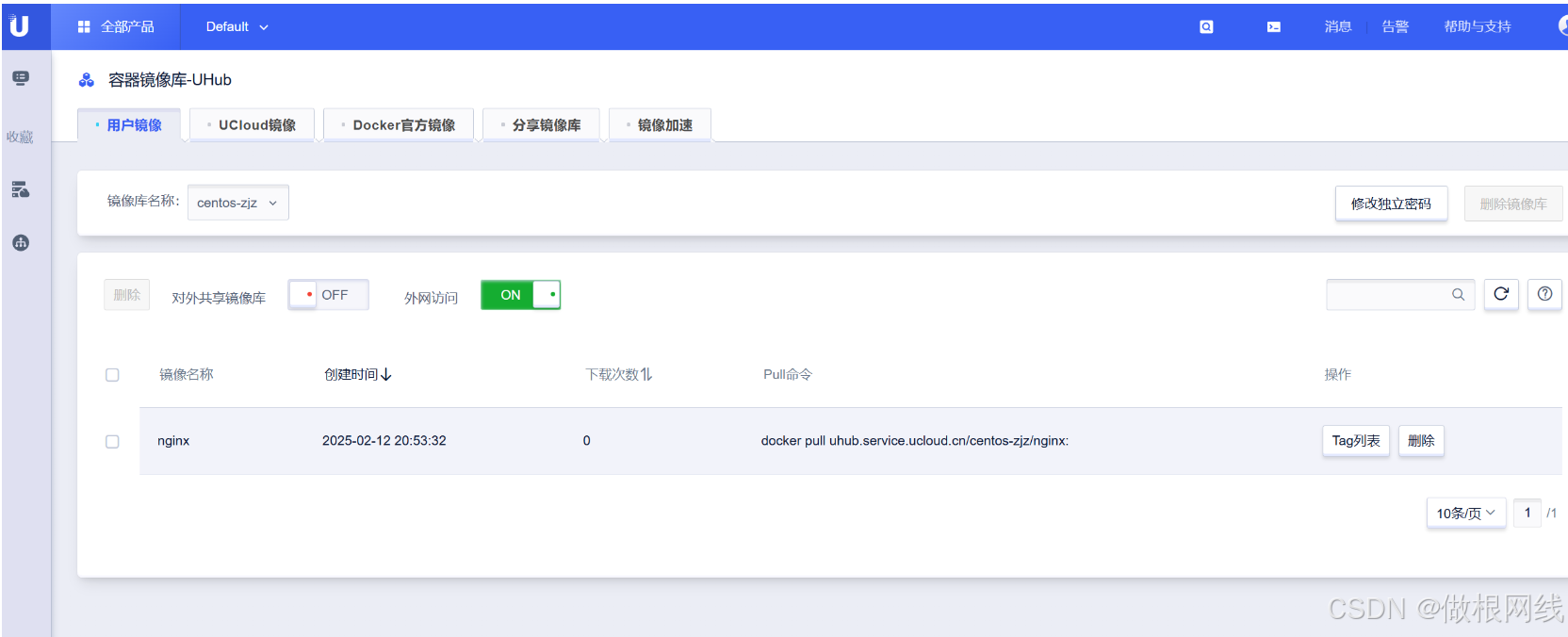Sort by 下载次数 column

click(x=619, y=374)
